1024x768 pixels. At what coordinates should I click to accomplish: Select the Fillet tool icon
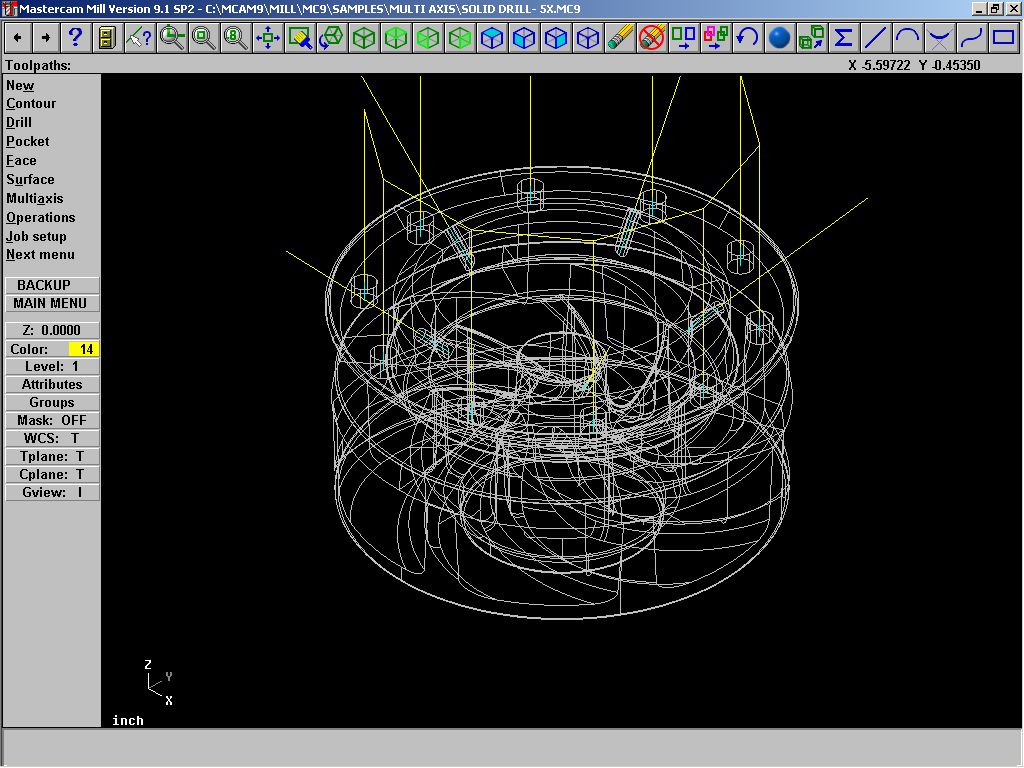[940, 37]
